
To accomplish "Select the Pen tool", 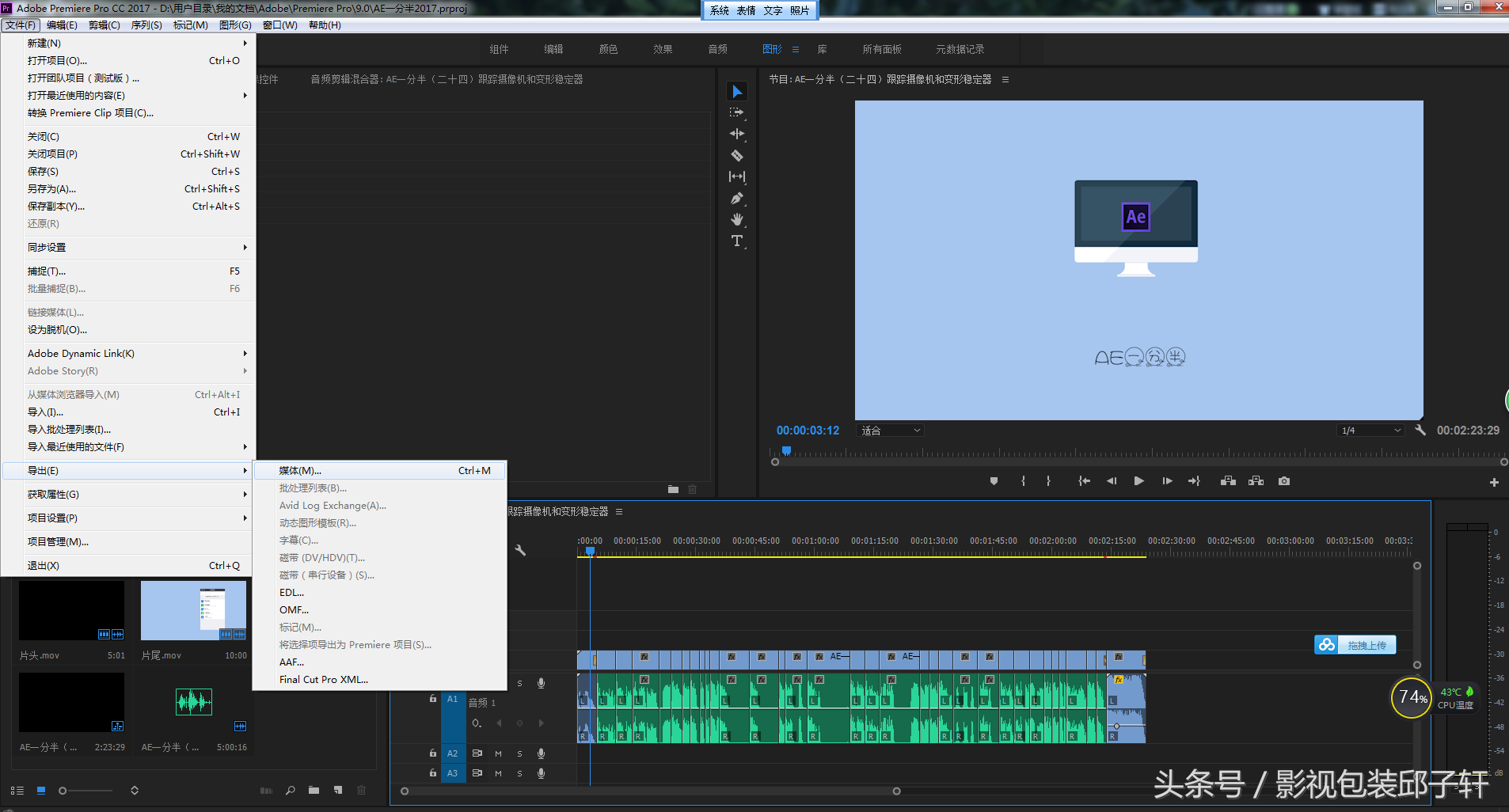I will (x=737, y=198).
